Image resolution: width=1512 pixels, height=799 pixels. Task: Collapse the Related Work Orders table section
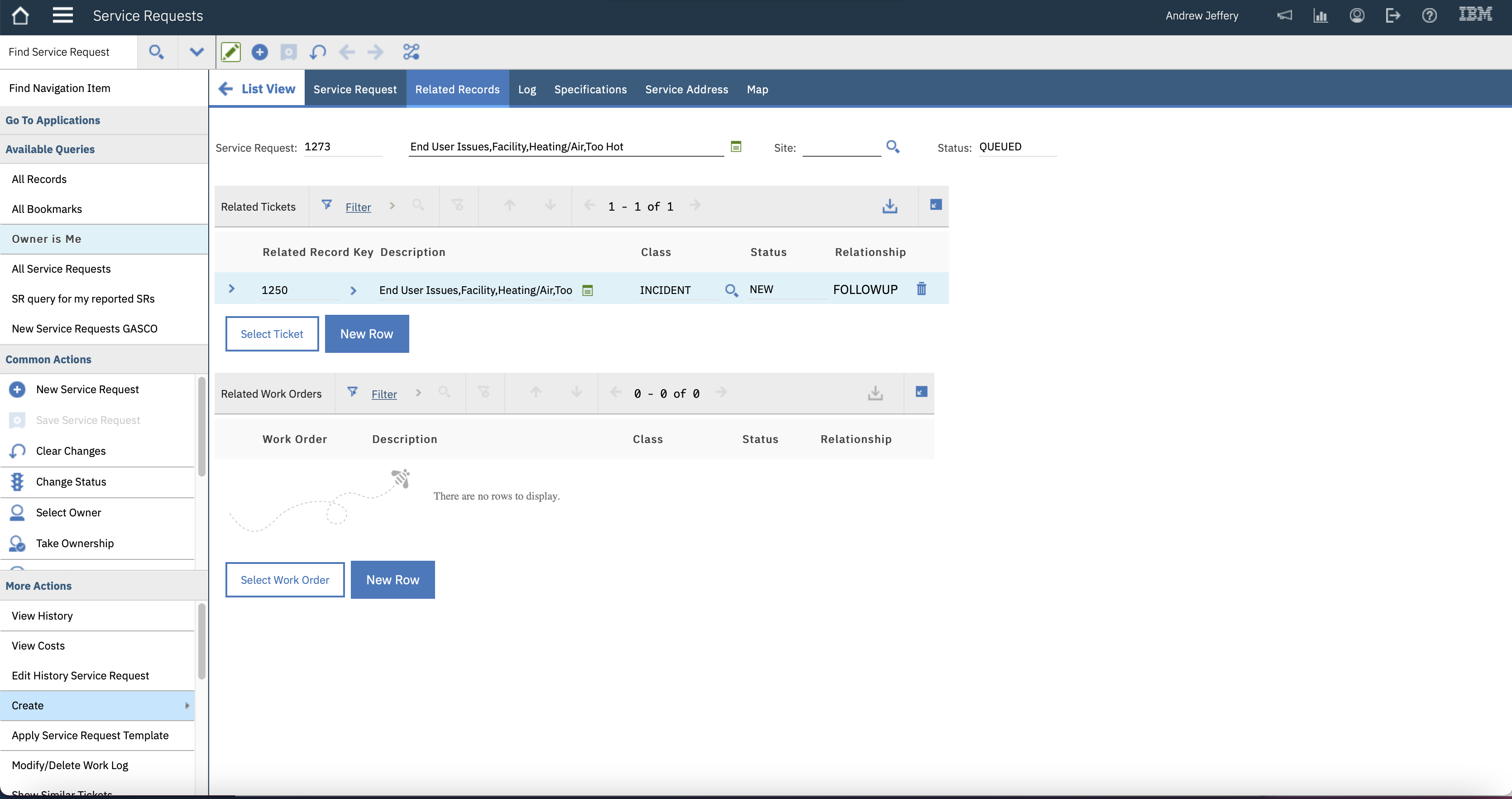(x=921, y=392)
